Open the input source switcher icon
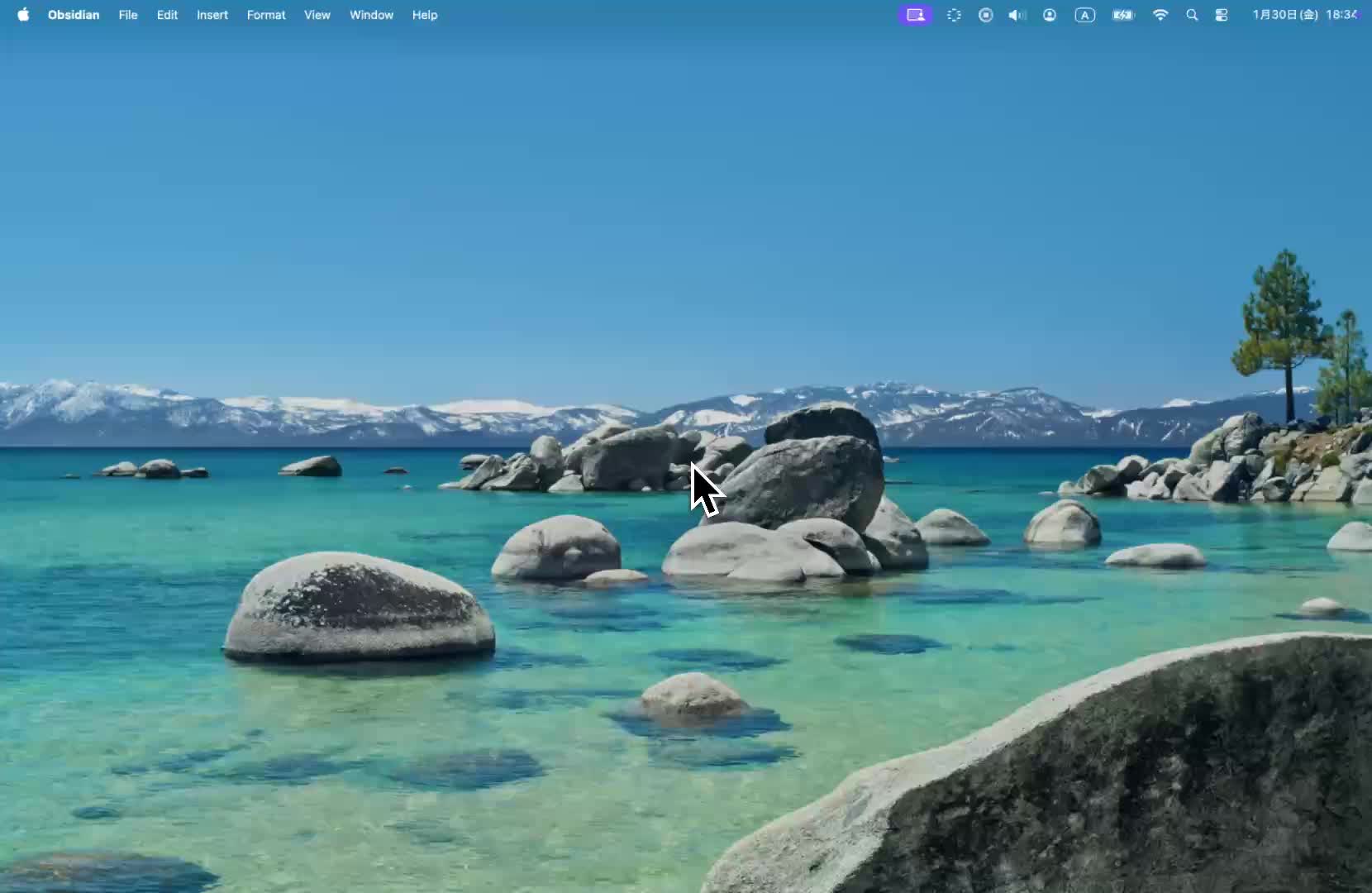The width and height of the screenshot is (1372, 893). (1084, 15)
